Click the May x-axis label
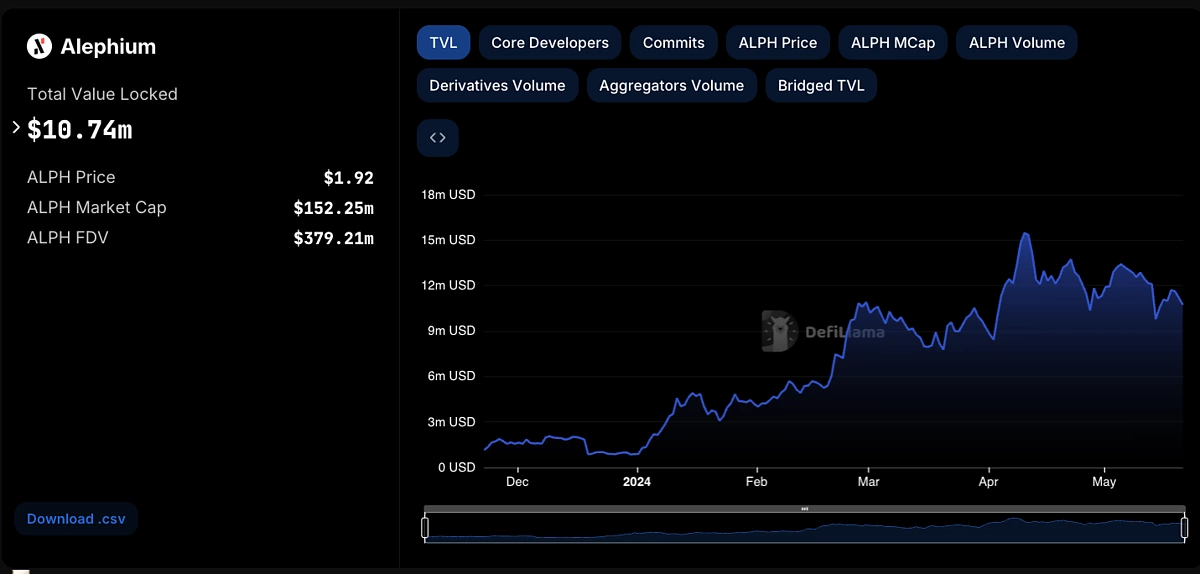Viewport: 1200px width, 574px height. click(x=1104, y=482)
